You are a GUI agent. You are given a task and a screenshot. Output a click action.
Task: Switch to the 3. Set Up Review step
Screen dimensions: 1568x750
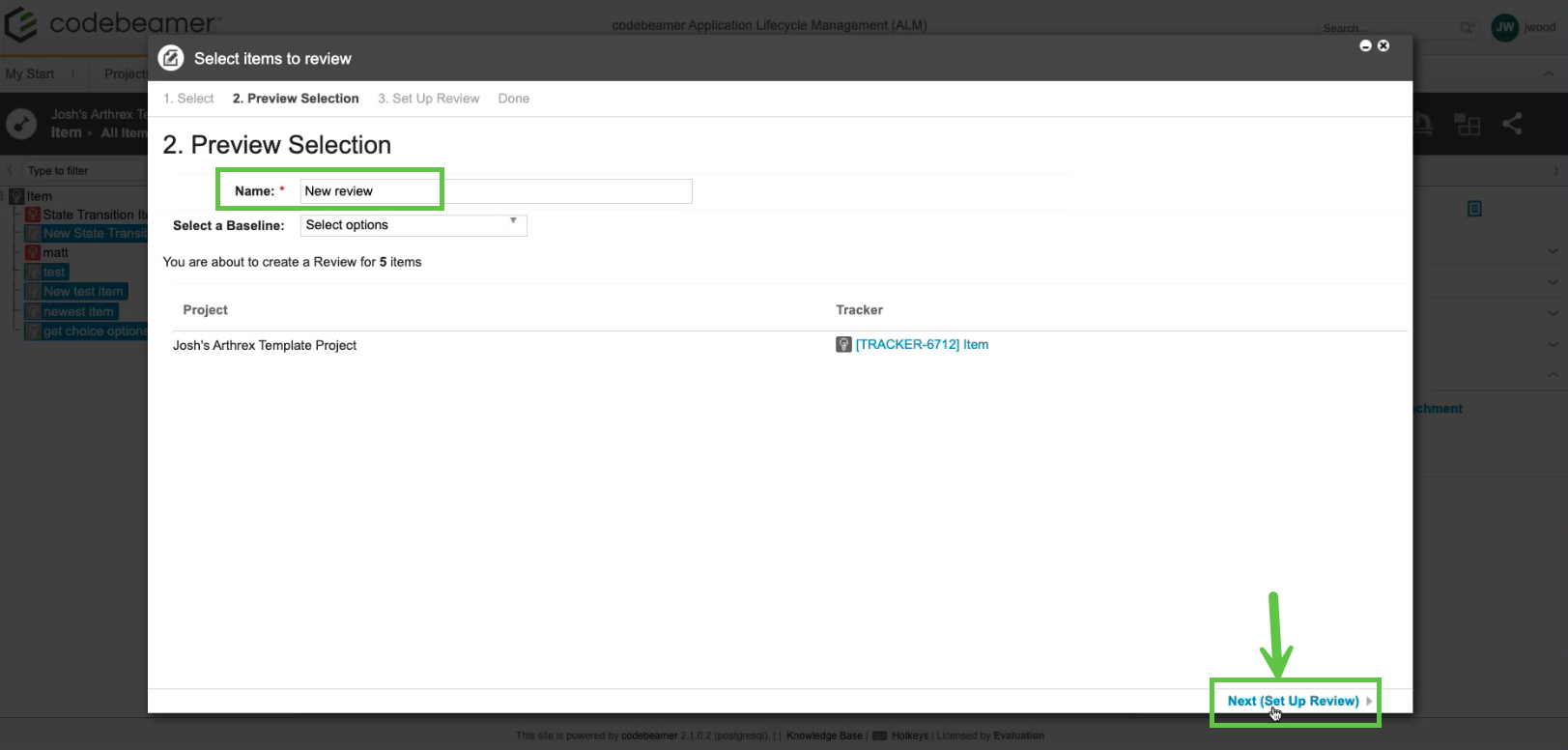click(x=428, y=99)
